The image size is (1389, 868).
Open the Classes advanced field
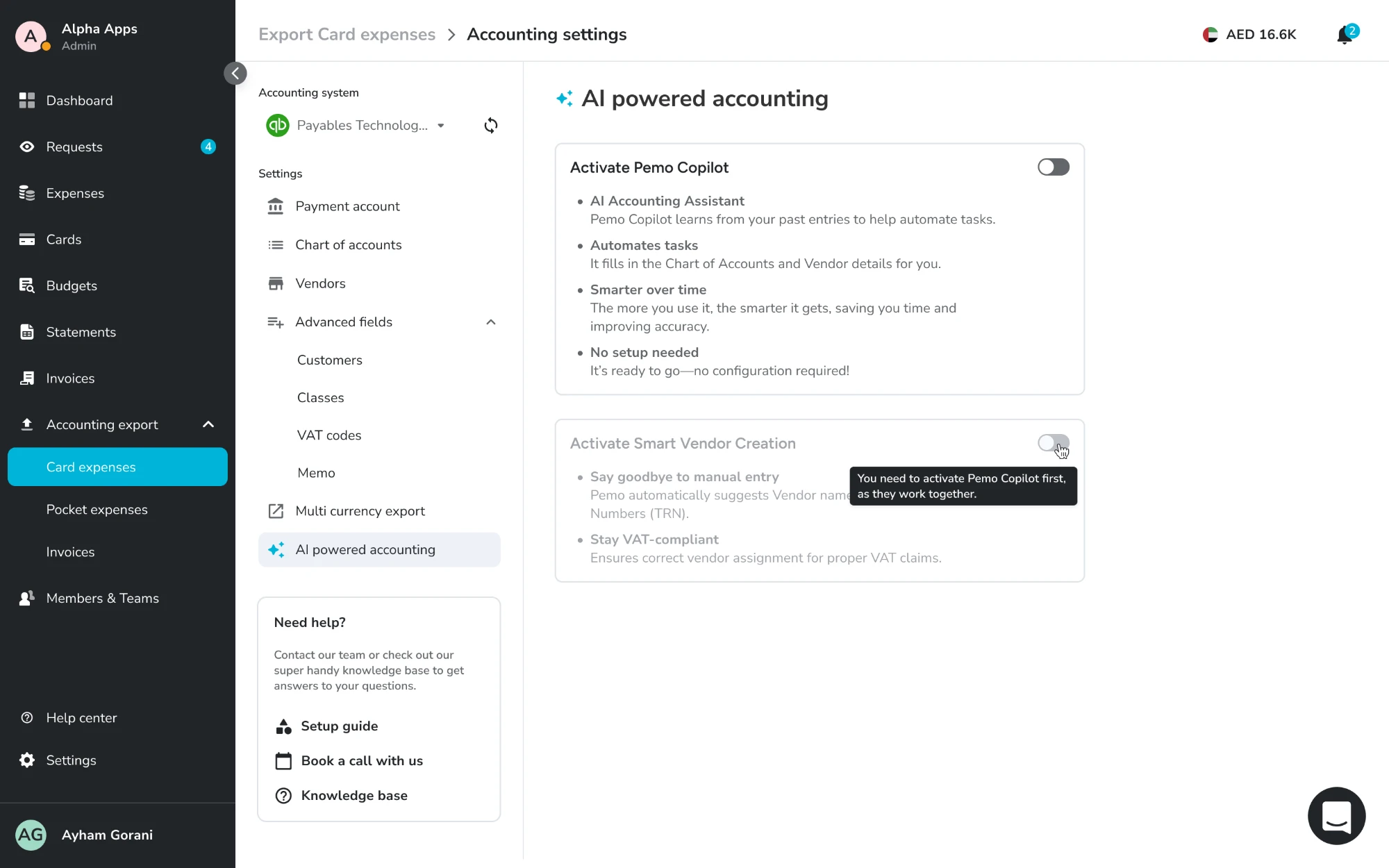[321, 398]
